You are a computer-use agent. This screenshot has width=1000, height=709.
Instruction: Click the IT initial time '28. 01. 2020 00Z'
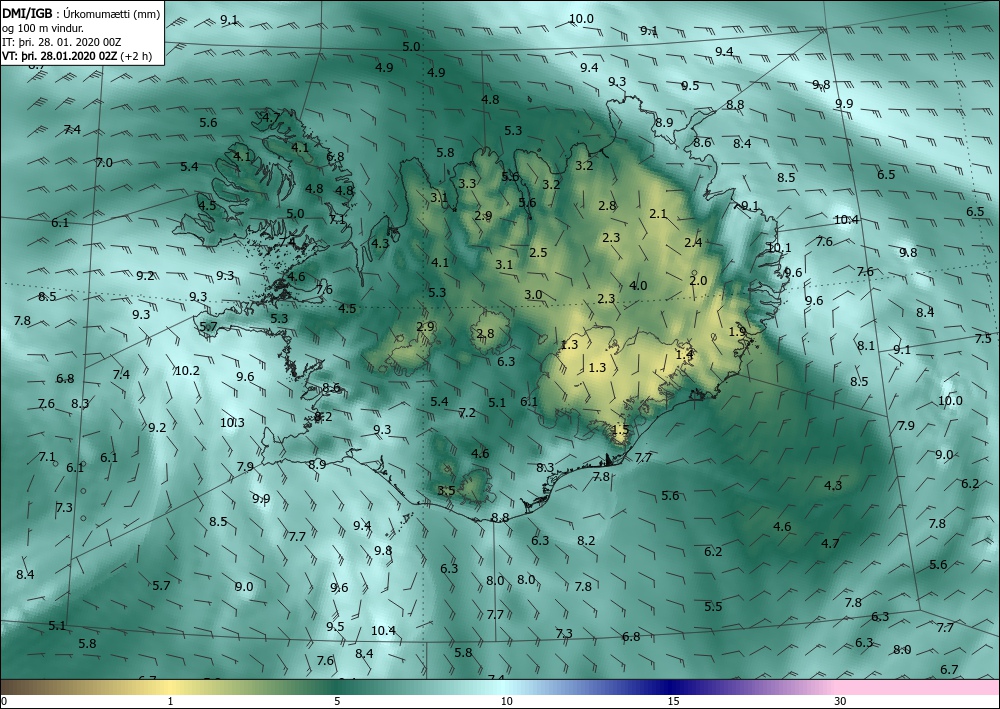pos(81,42)
